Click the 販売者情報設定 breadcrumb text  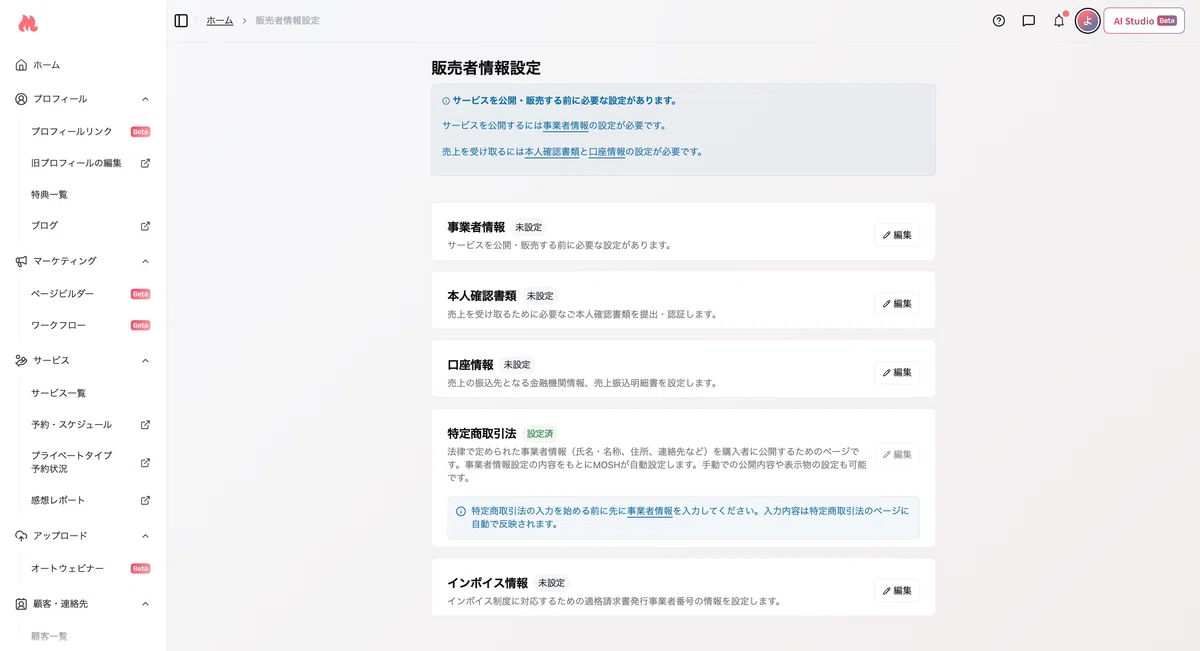point(288,20)
